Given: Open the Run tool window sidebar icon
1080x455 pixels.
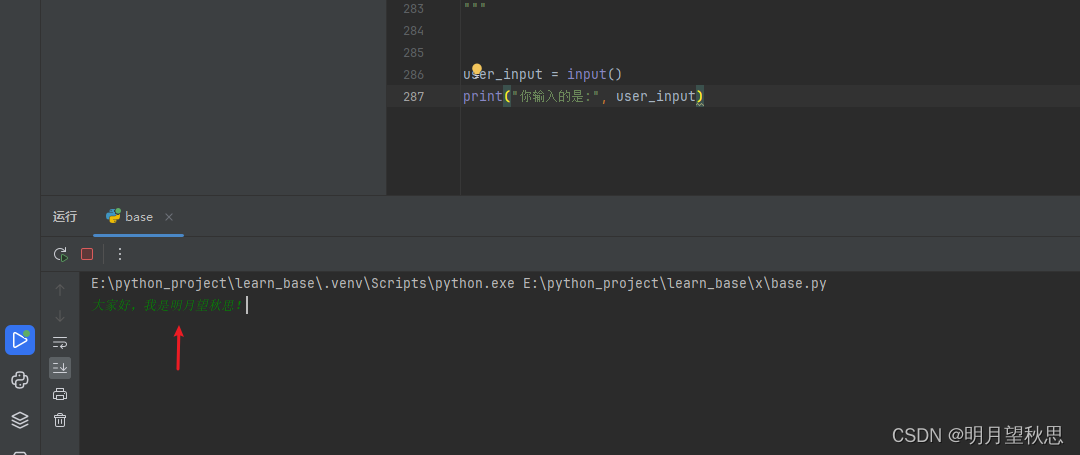Looking at the screenshot, I should click(x=20, y=340).
